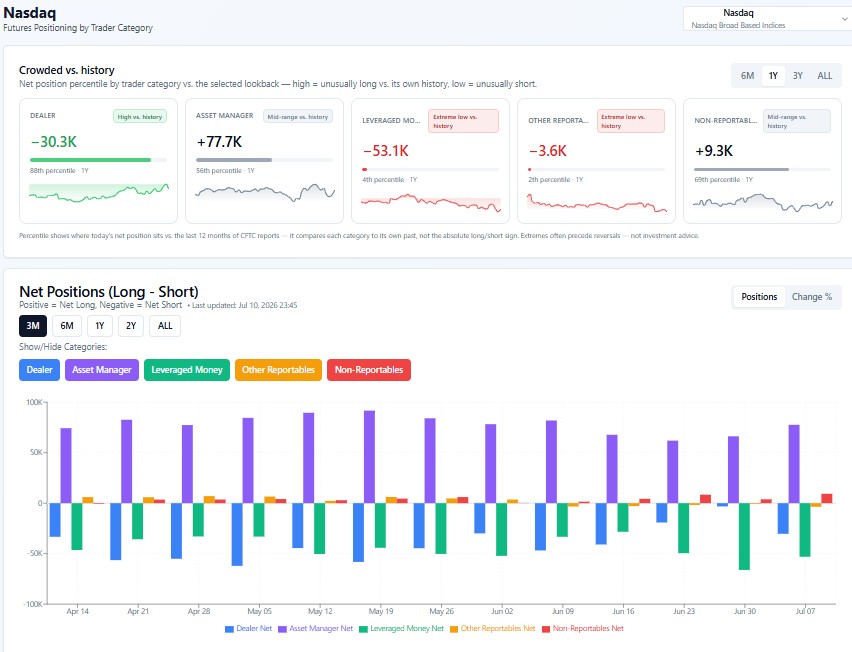Toggle Other Reportables category visibility
The image size is (852, 652).
coord(278,370)
